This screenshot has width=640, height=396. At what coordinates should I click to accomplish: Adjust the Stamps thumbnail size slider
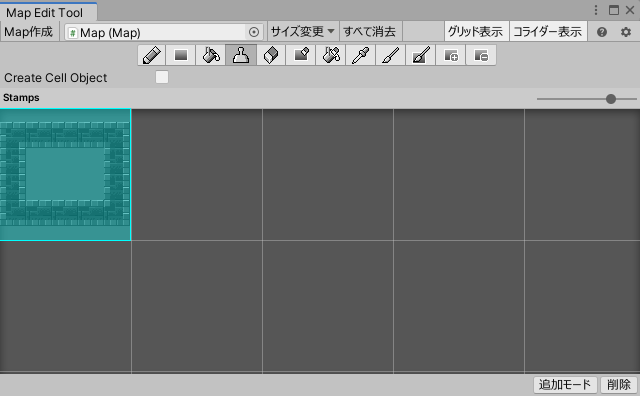tap(587, 99)
